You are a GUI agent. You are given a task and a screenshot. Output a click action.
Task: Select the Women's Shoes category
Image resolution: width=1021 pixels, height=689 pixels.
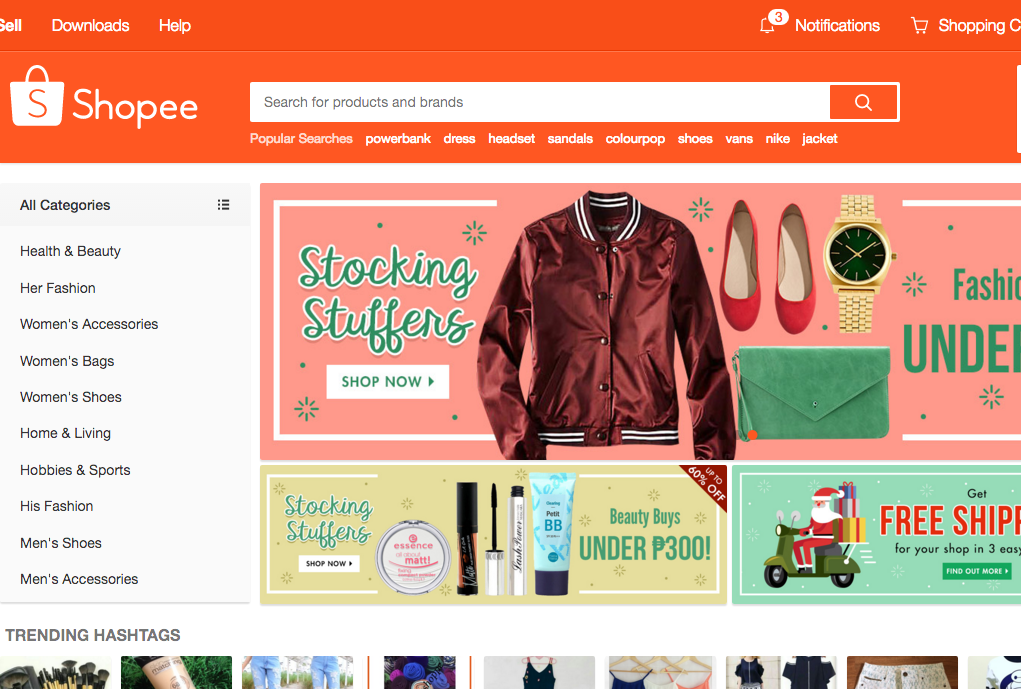point(70,397)
